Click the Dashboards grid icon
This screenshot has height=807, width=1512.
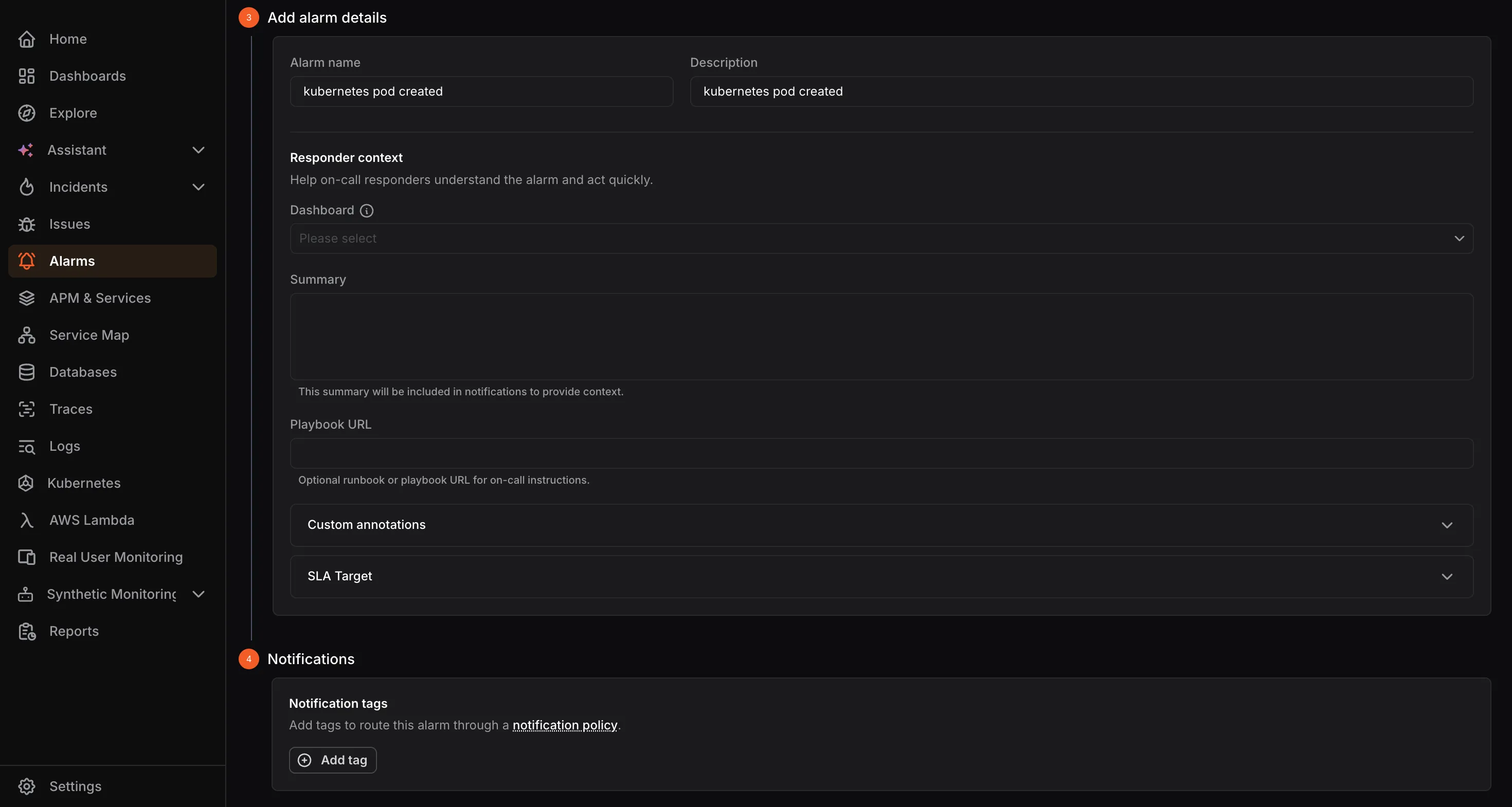(x=26, y=76)
